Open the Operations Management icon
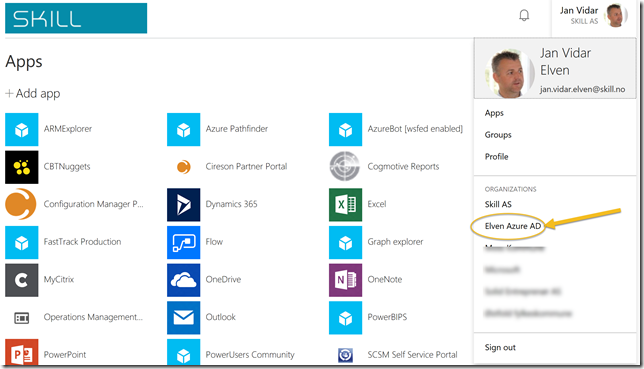Image resolution: width=644 pixels, height=369 pixels. [22, 318]
